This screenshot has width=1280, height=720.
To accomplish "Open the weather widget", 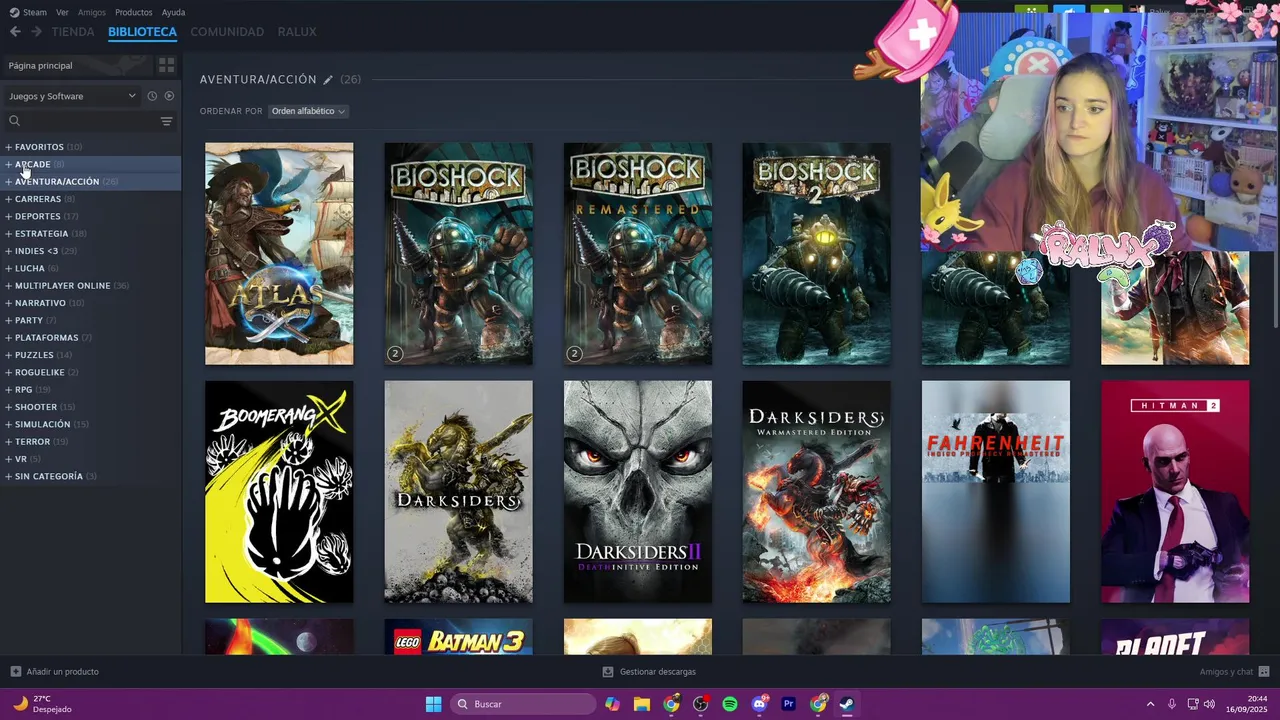I will (x=42, y=704).
